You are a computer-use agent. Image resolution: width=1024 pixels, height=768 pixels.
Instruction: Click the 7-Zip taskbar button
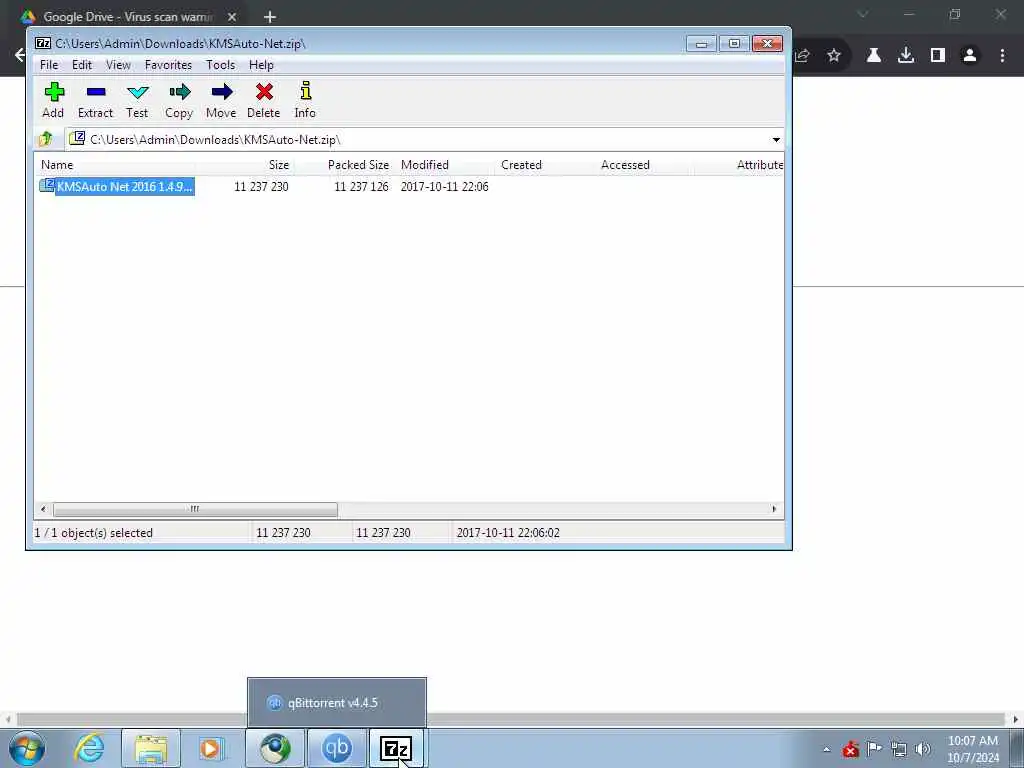click(x=396, y=748)
